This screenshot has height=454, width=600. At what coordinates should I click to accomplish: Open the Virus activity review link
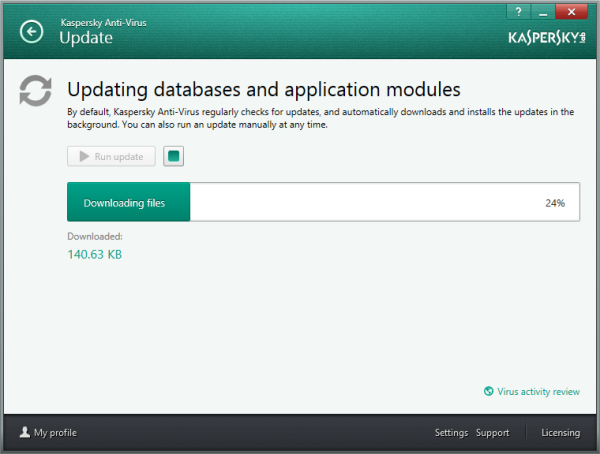click(x=538, y=392)
